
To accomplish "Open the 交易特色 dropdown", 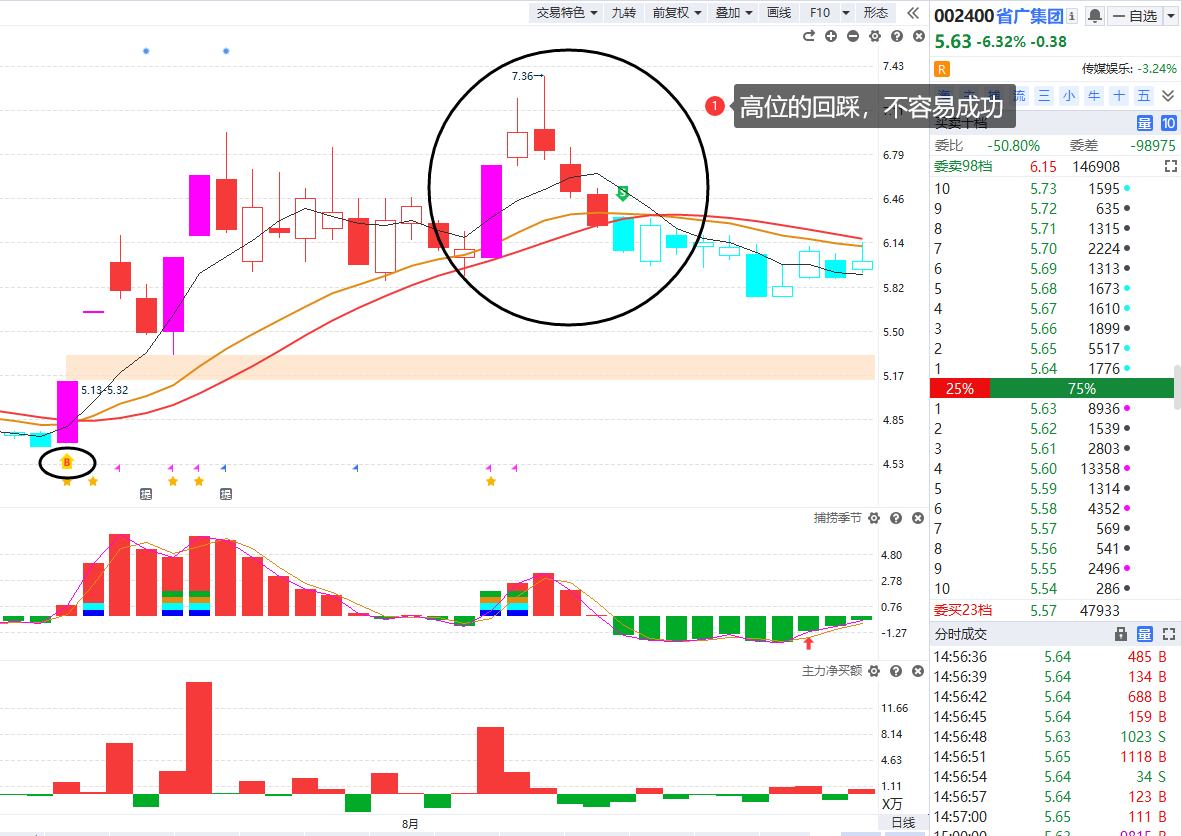I will coord(567,13).
